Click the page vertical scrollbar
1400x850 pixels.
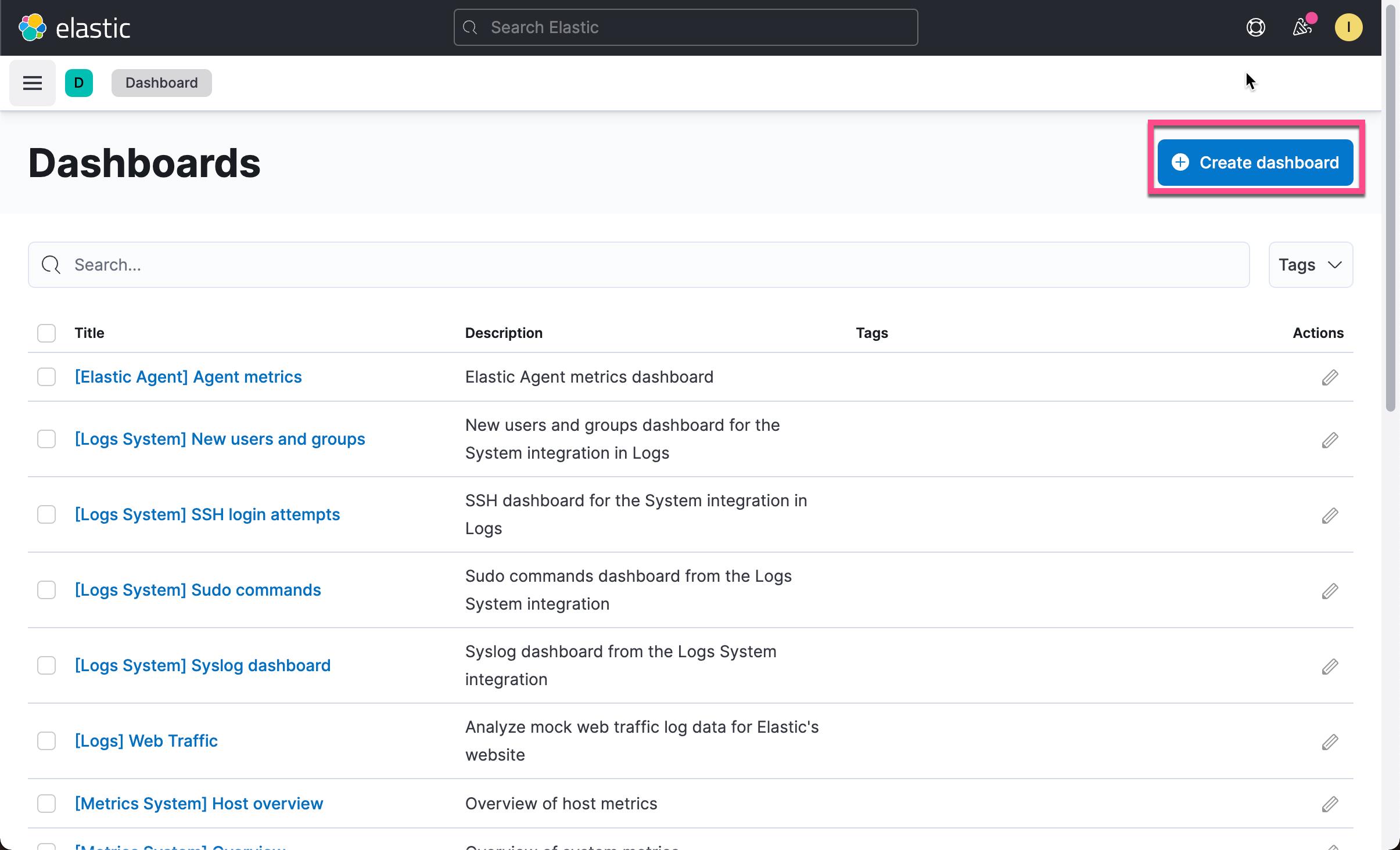click(1390, 209)
